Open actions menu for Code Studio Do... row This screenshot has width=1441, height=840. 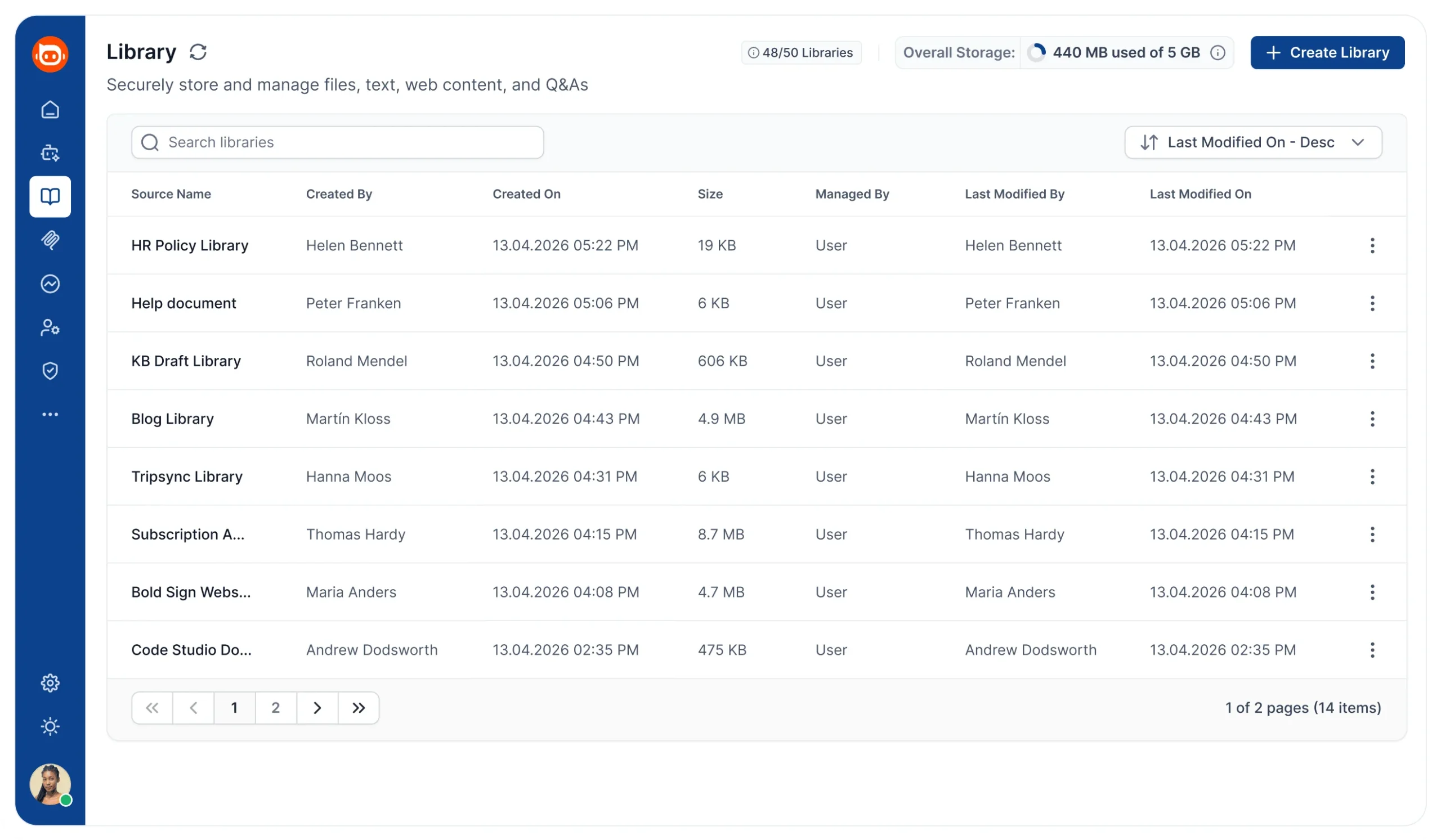1372,650
